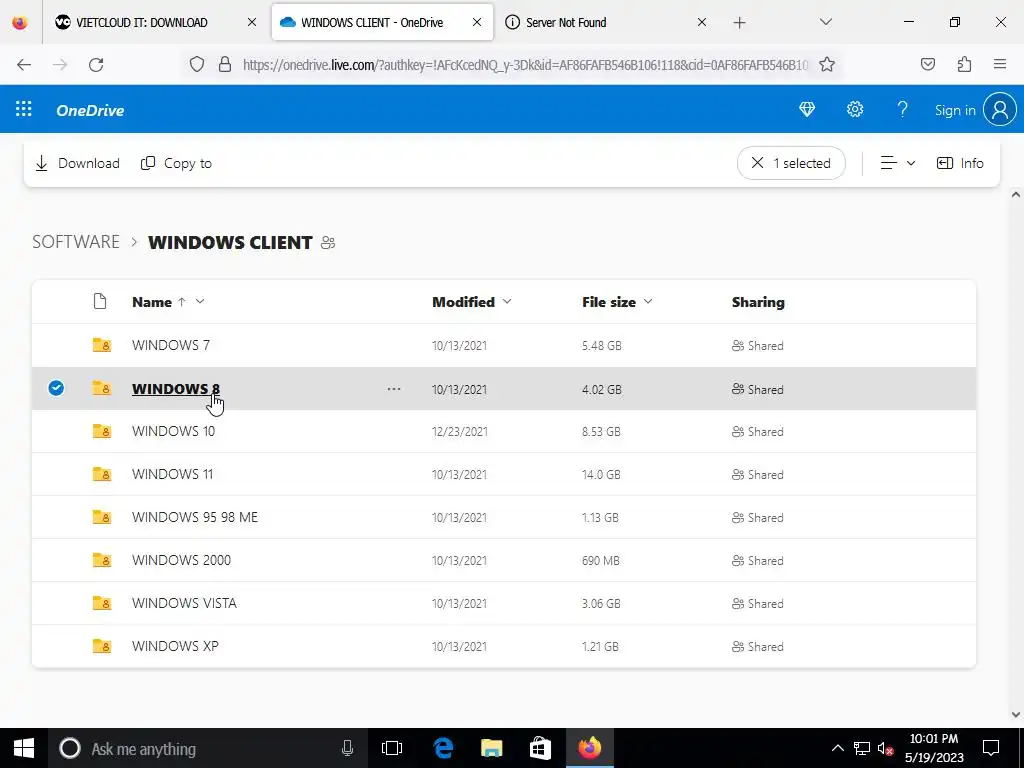1024x768 pixels.
Task: Click the 12/23/2021 modified date
Action: pyautogui.click(x=460, y=432)
